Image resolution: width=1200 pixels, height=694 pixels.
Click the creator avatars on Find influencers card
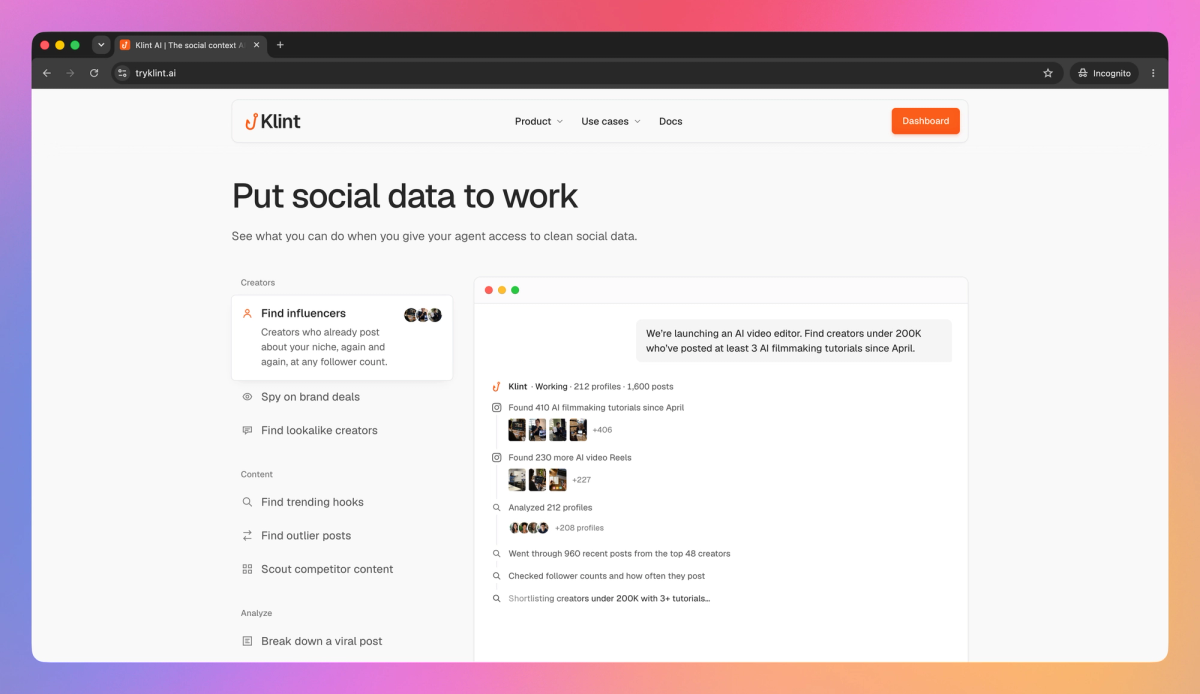[x=423, y=315]
